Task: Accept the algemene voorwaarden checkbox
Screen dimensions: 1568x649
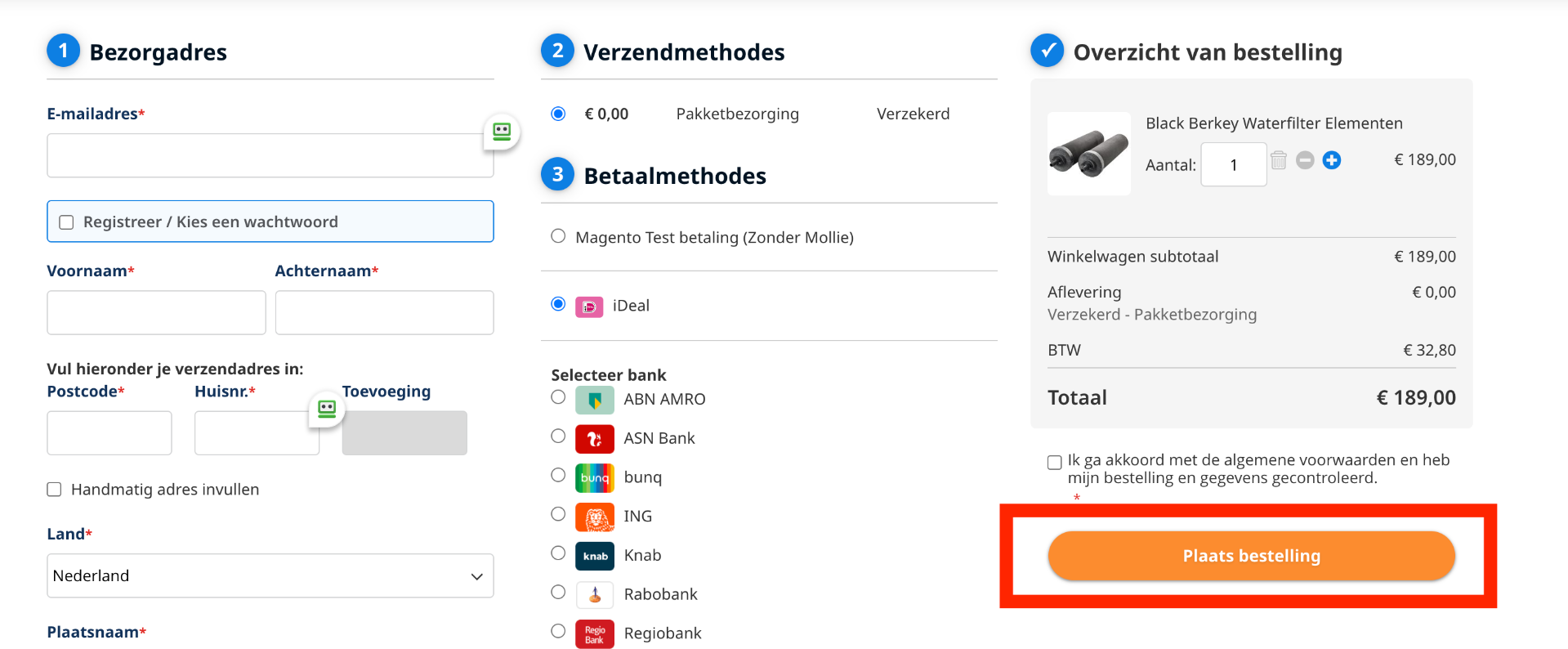Action: pyautogui.click(x=1055, y=463)
